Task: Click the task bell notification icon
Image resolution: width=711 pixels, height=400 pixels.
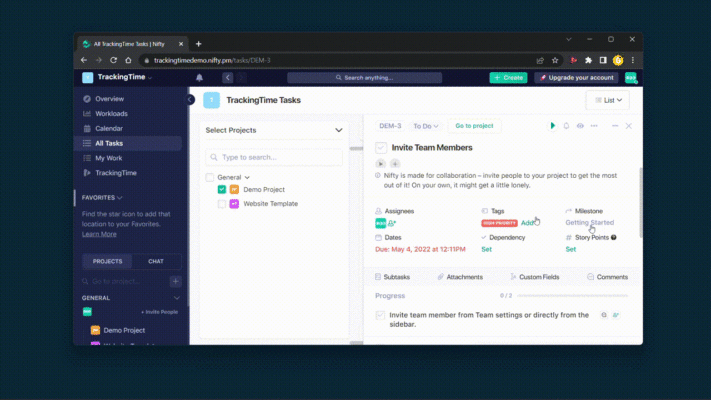Action: coord(566,126)
